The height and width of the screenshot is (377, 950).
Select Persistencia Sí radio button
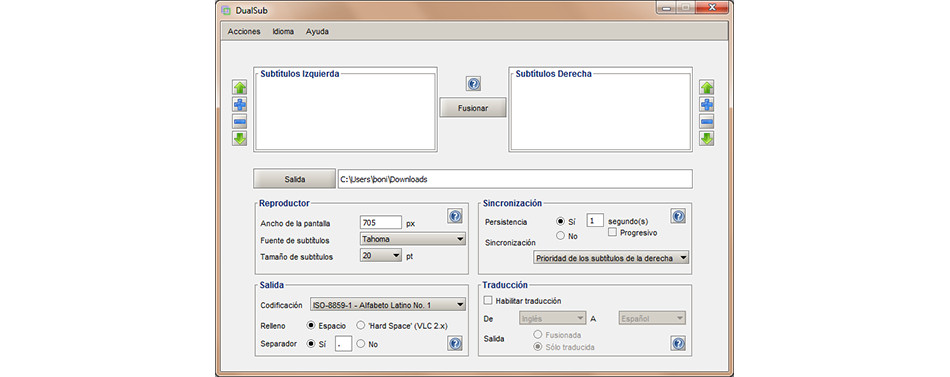pos(560,222)
